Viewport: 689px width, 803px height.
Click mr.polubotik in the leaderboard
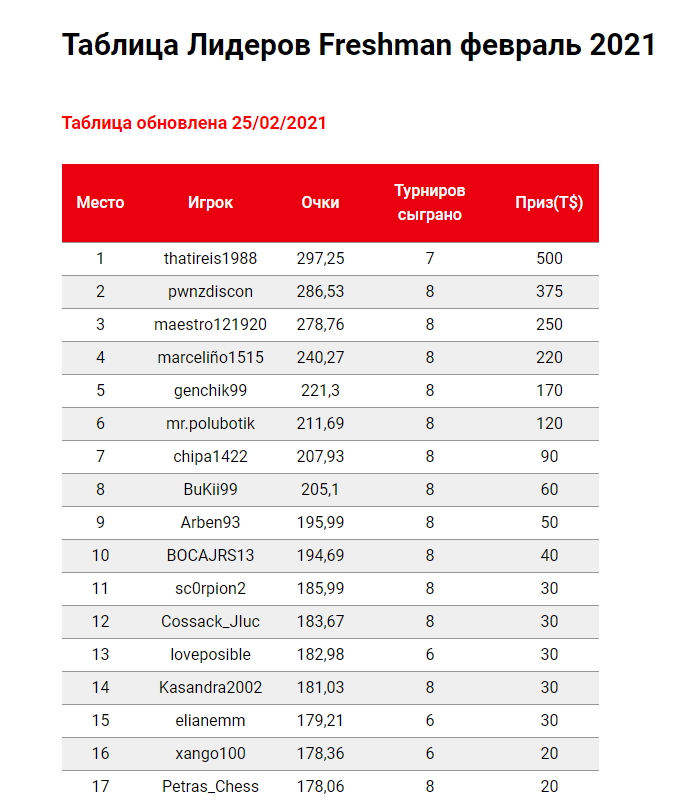211,424
